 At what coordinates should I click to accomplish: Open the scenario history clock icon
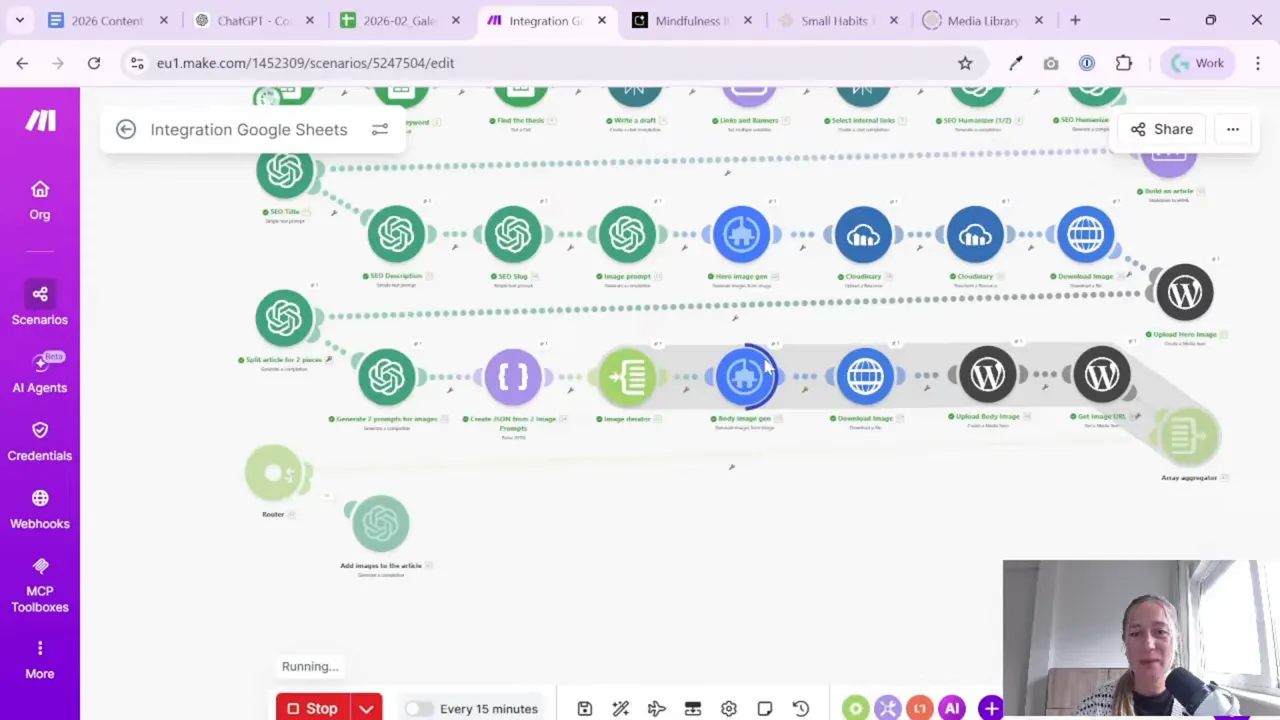801,709
